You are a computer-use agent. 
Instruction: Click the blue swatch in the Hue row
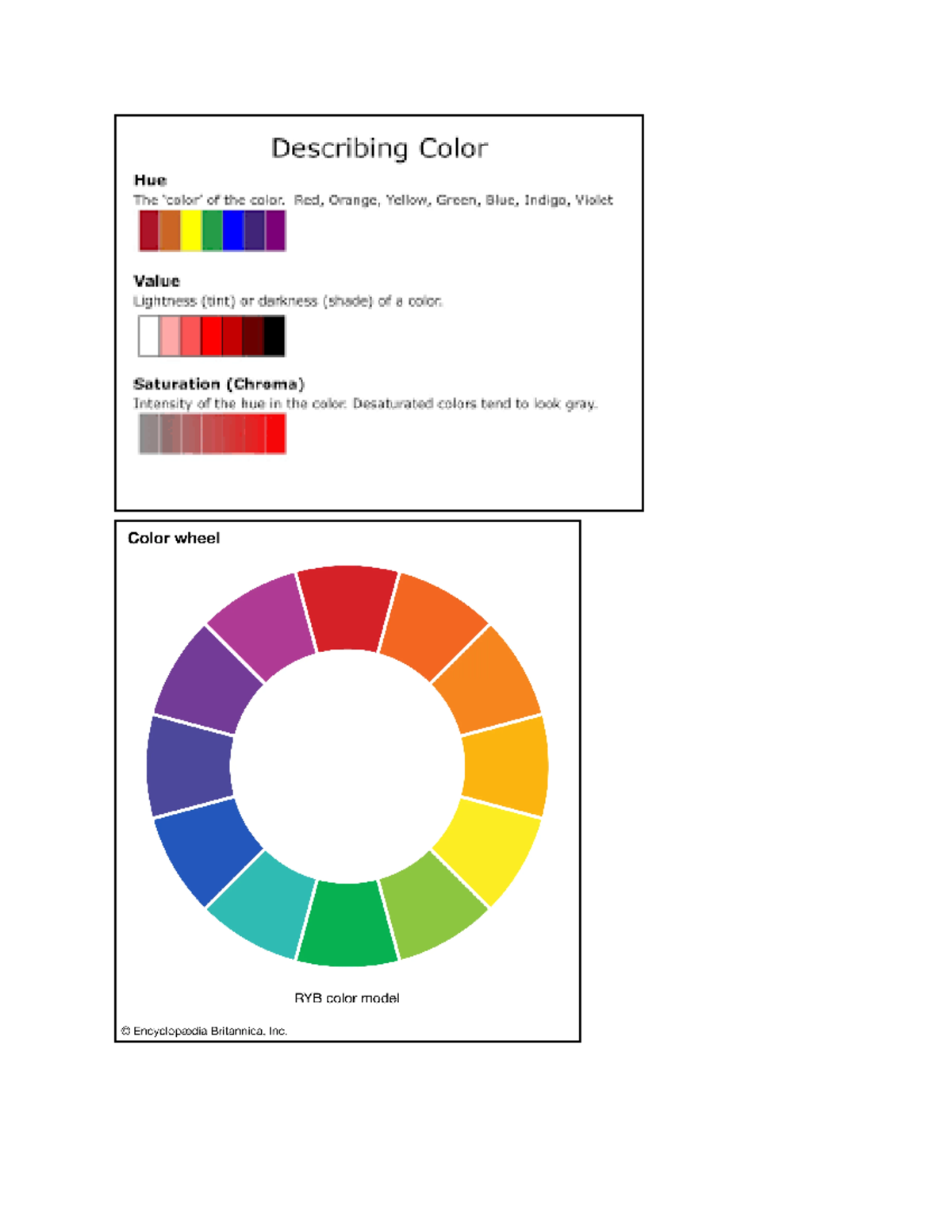pos(233,231)
